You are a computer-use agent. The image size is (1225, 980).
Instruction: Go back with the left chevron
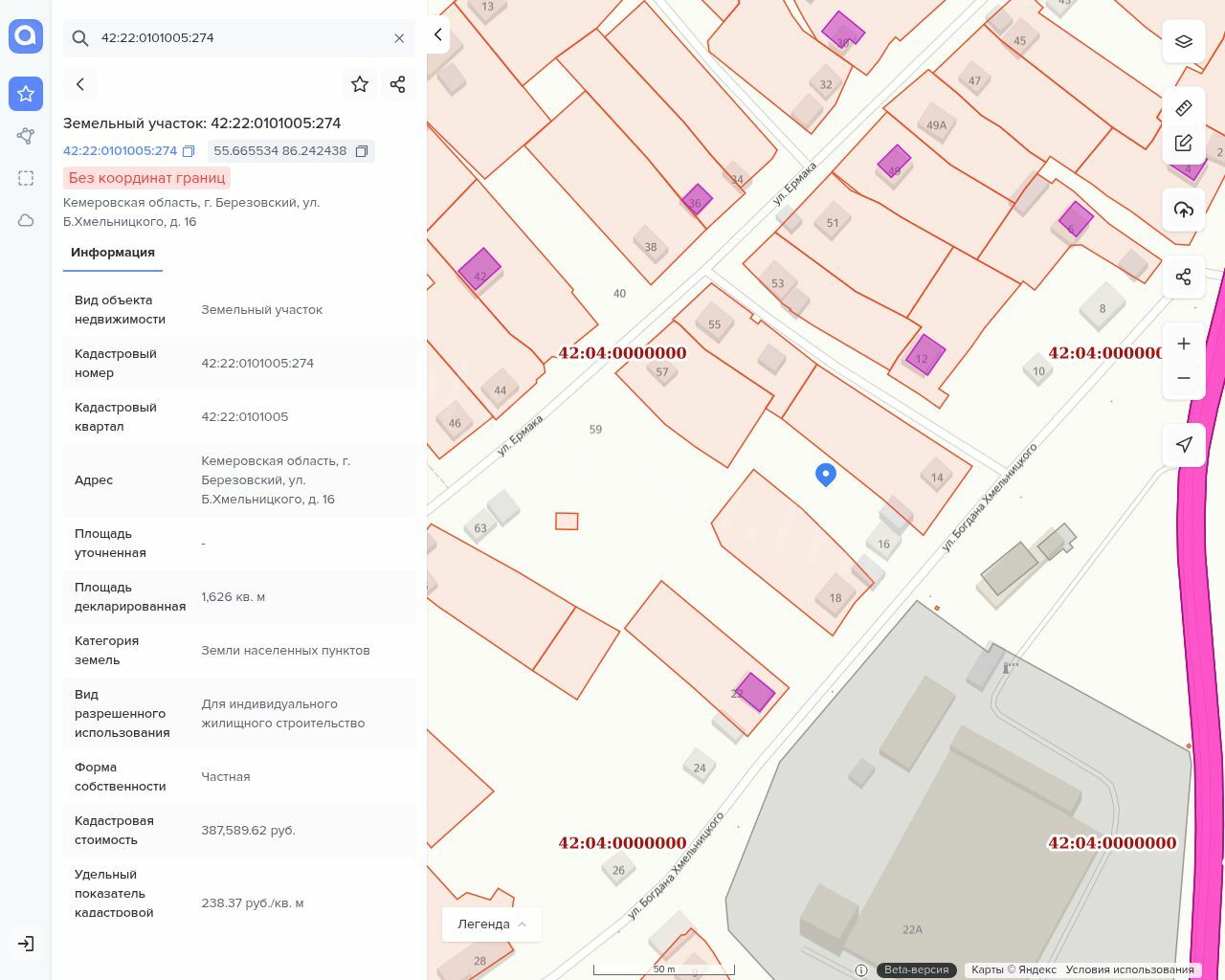pos(80,84)
